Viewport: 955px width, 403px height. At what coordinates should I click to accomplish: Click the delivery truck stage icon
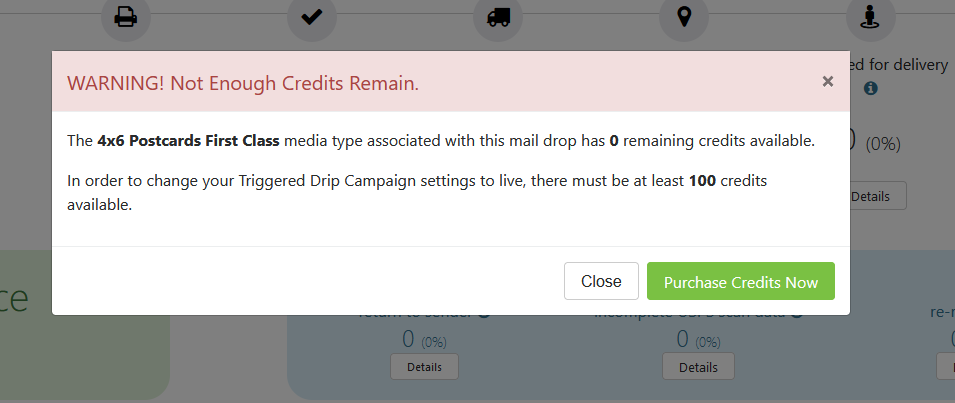point(498,17)
